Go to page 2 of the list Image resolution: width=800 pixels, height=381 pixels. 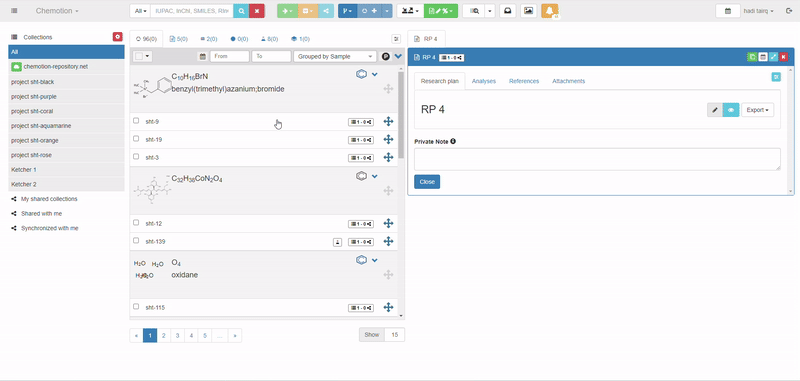tap(163, 335)
